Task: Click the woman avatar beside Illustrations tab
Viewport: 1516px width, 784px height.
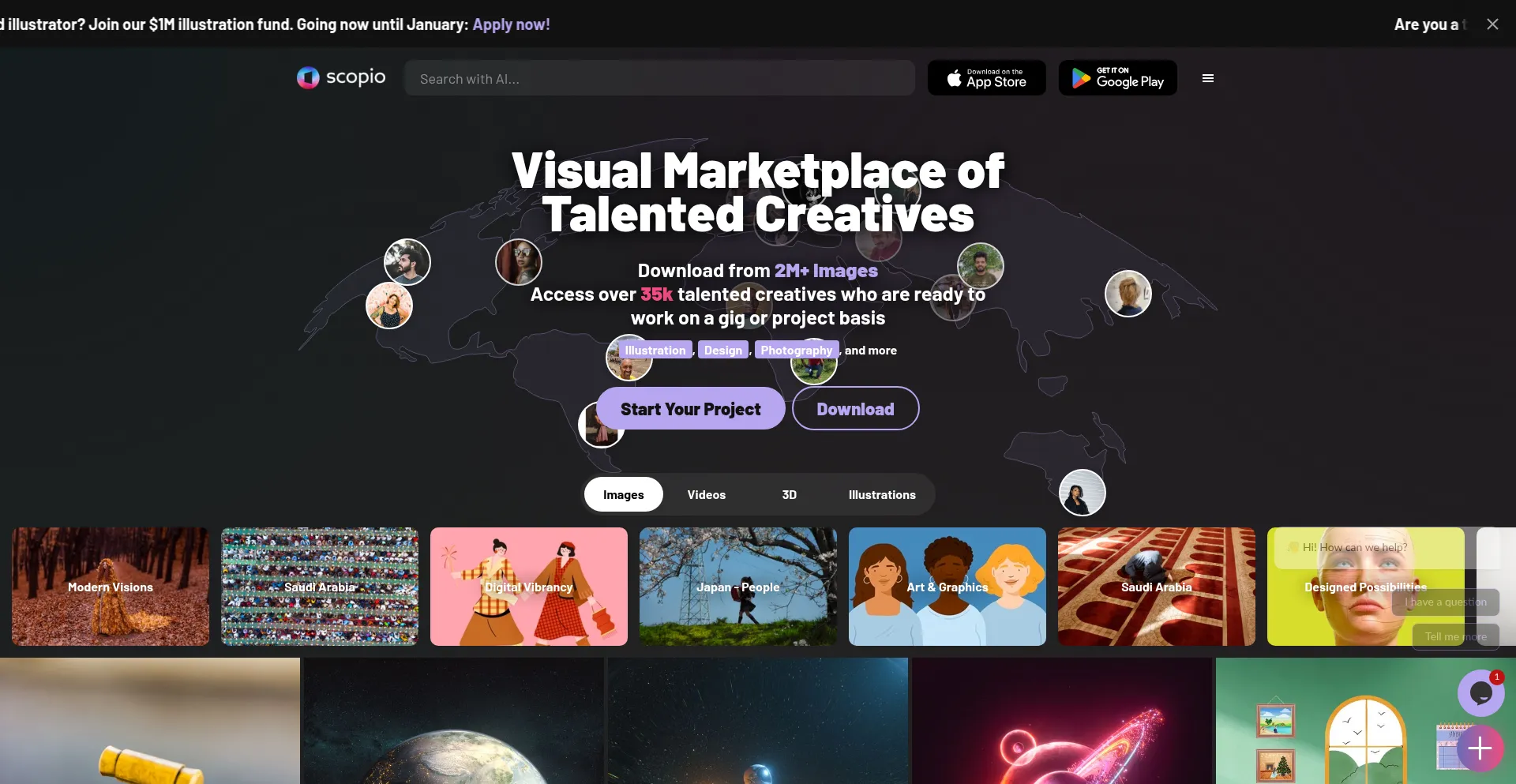Action: coord(1082,493)
